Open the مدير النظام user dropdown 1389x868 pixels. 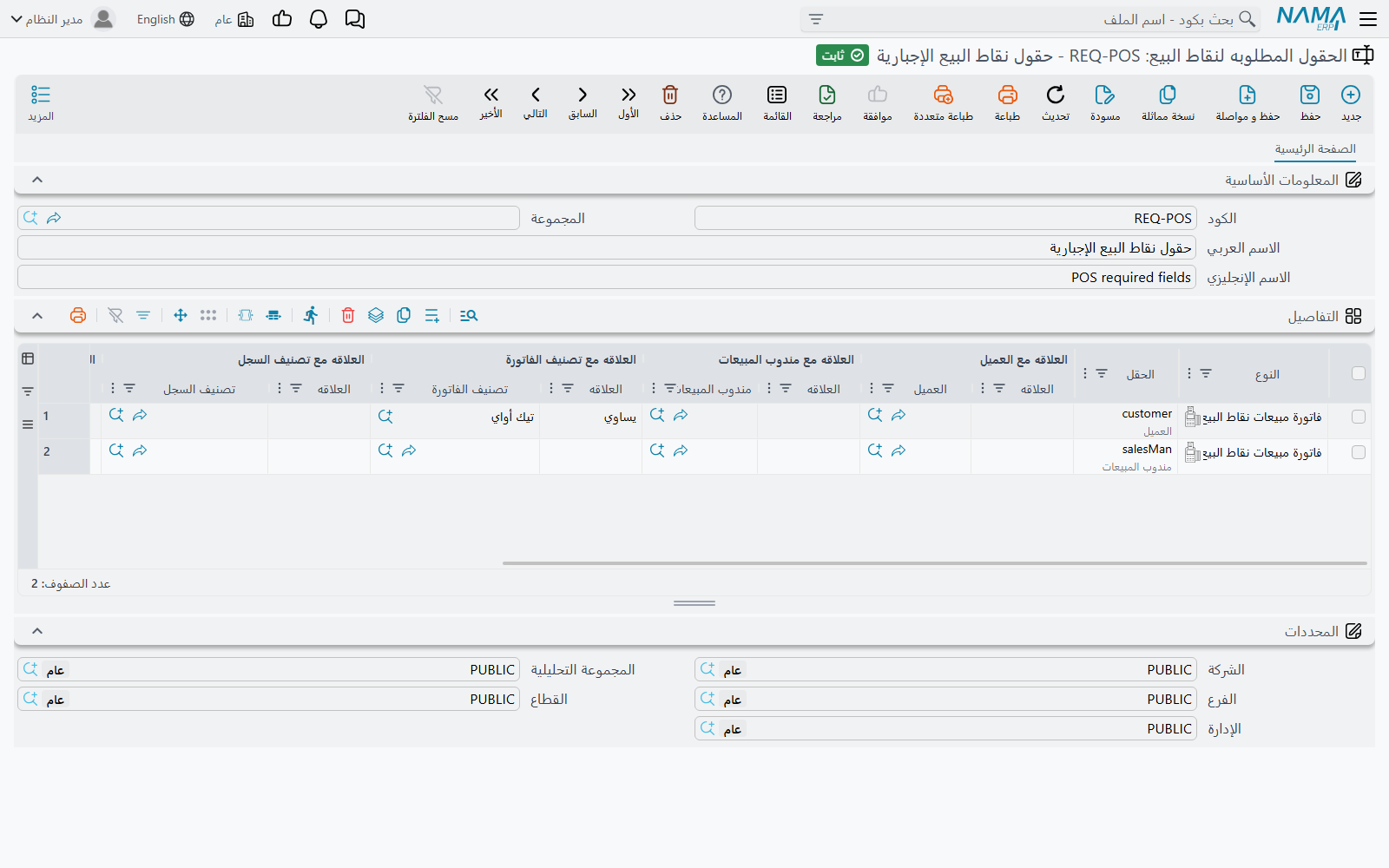point(63,19)
